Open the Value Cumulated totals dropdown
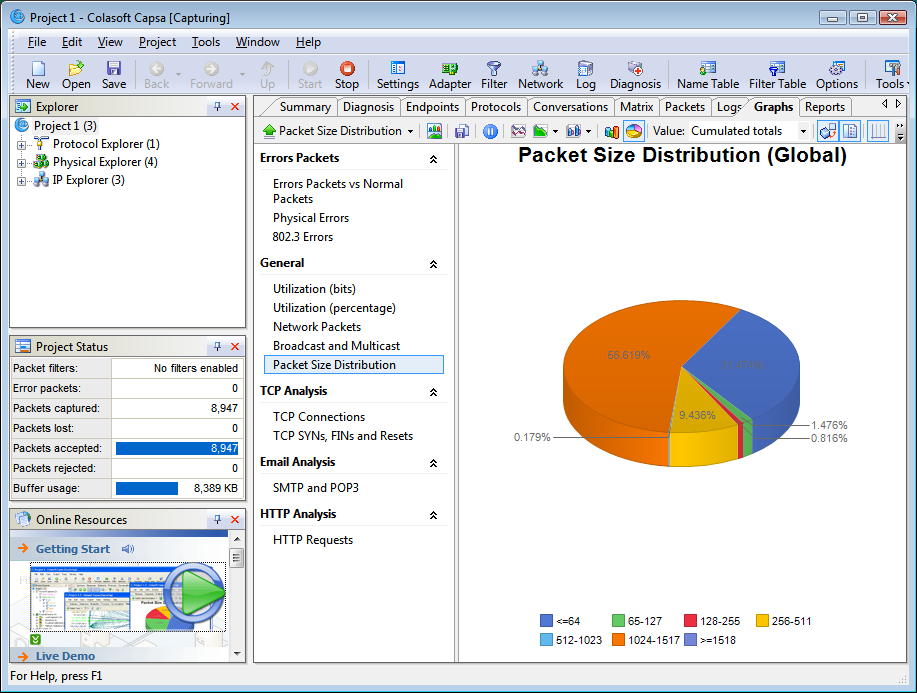Image resolution: width=917 pixels, height=693 pixels. (803, 131)
